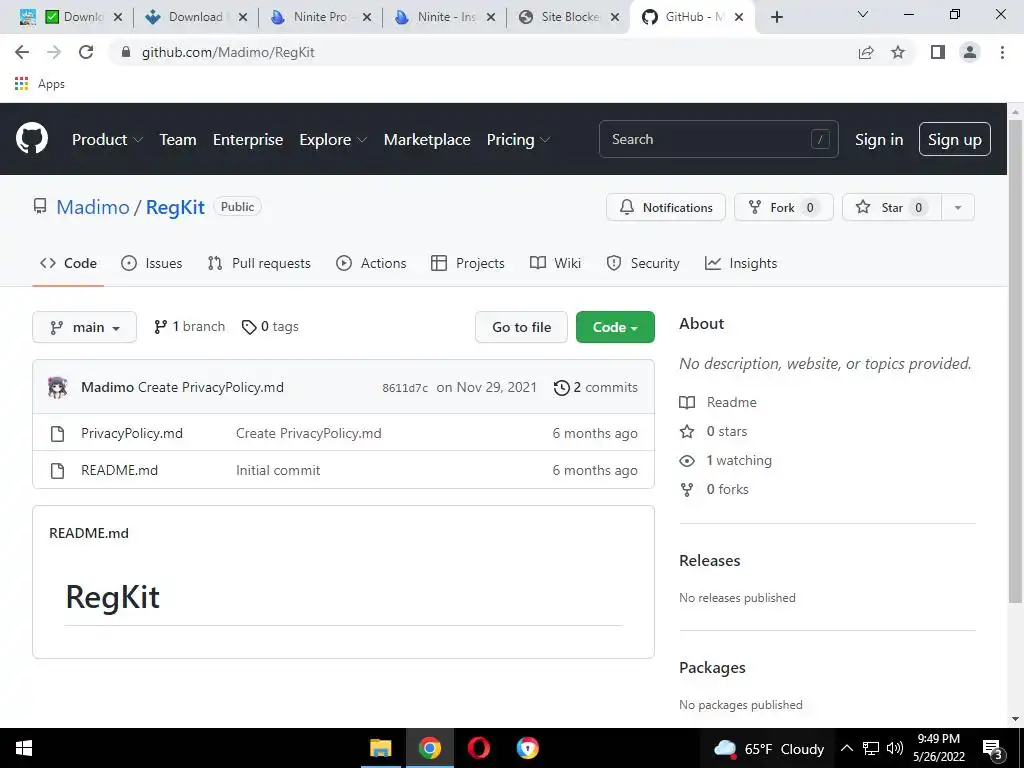
Task: Open commit hash 8611d7c
Action: (405, 388)
